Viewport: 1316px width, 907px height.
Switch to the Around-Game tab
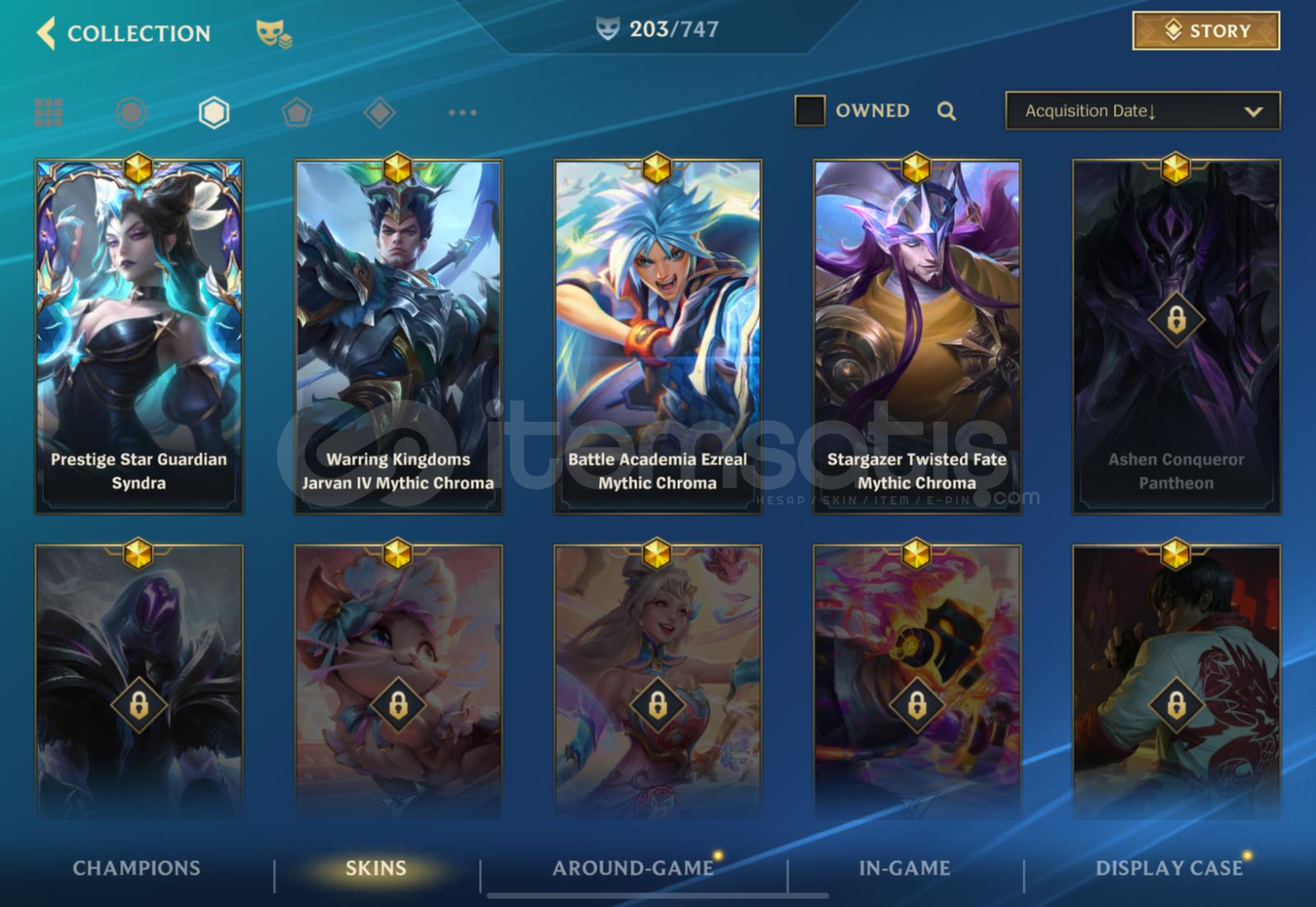pos(633,868)
